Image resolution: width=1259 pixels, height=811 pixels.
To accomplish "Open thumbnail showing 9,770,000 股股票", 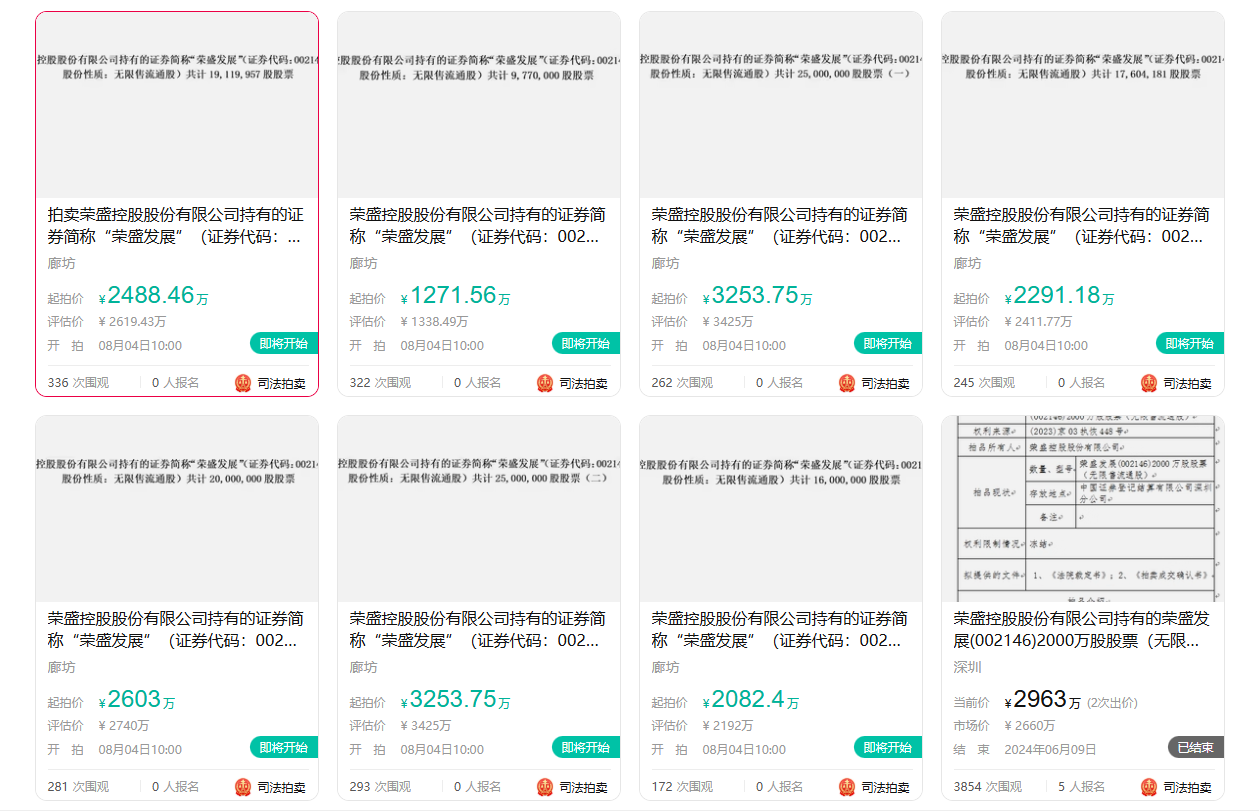I will pyautogui.click(x=479, y=105).
